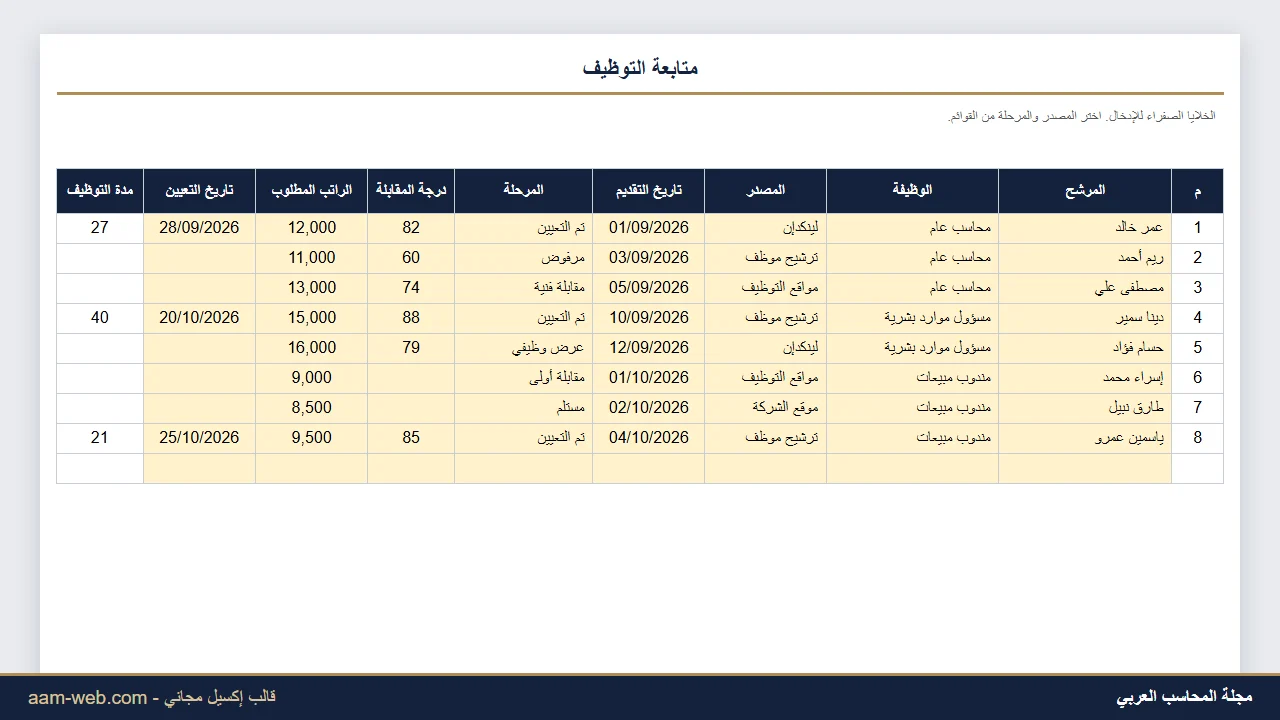Click empty hiring date cell for ريم أحمد

pyautogui.click(x=200, y=258)
